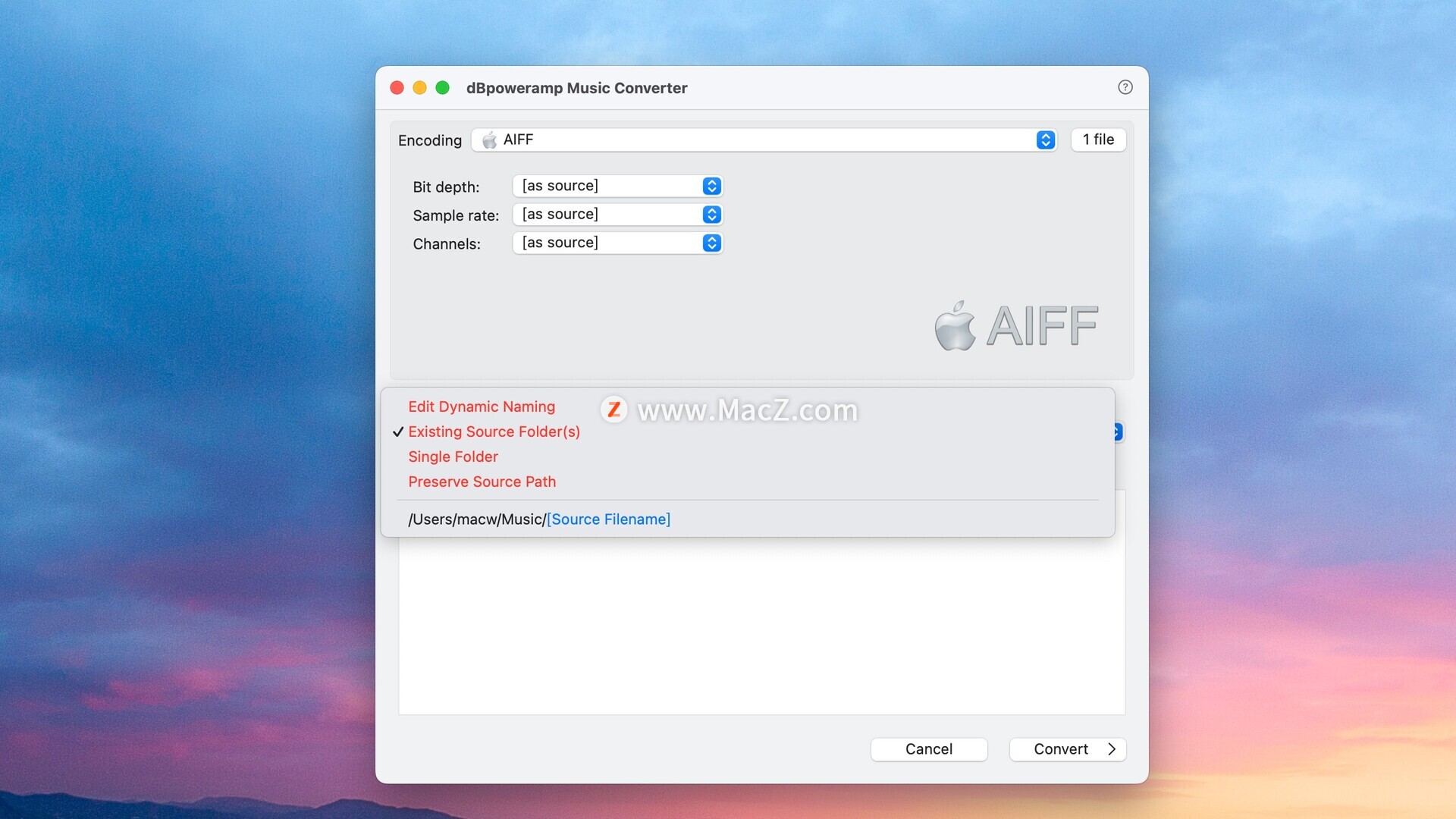Pick Preserve Source Path option
The height and width of the screenshot is (819, 1456).
click(x=482, y=482)
